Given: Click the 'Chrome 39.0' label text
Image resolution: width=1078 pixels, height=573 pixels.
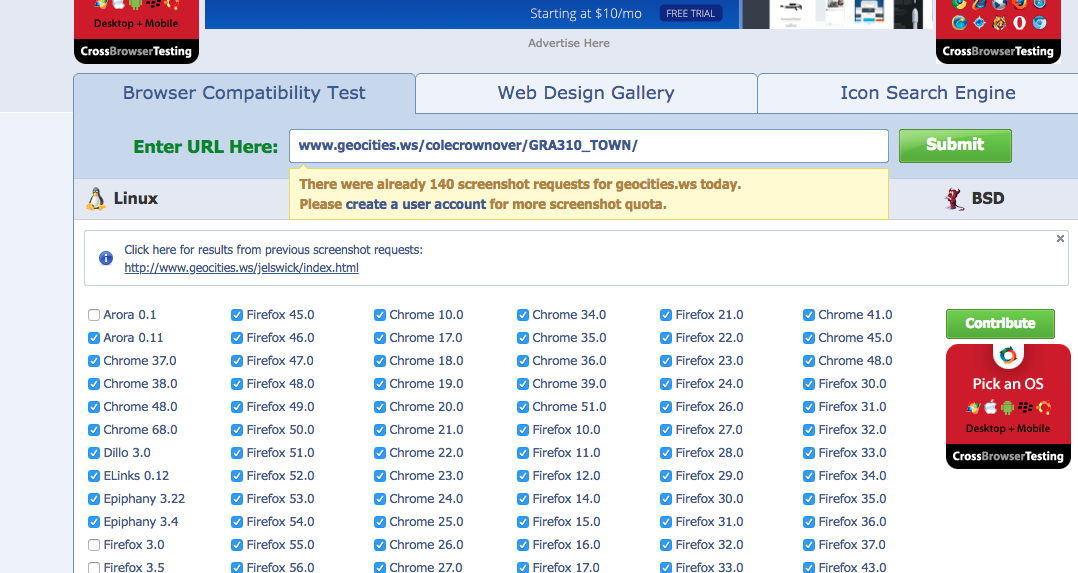Looking at the screenshot, I should (x=569, y=384).
